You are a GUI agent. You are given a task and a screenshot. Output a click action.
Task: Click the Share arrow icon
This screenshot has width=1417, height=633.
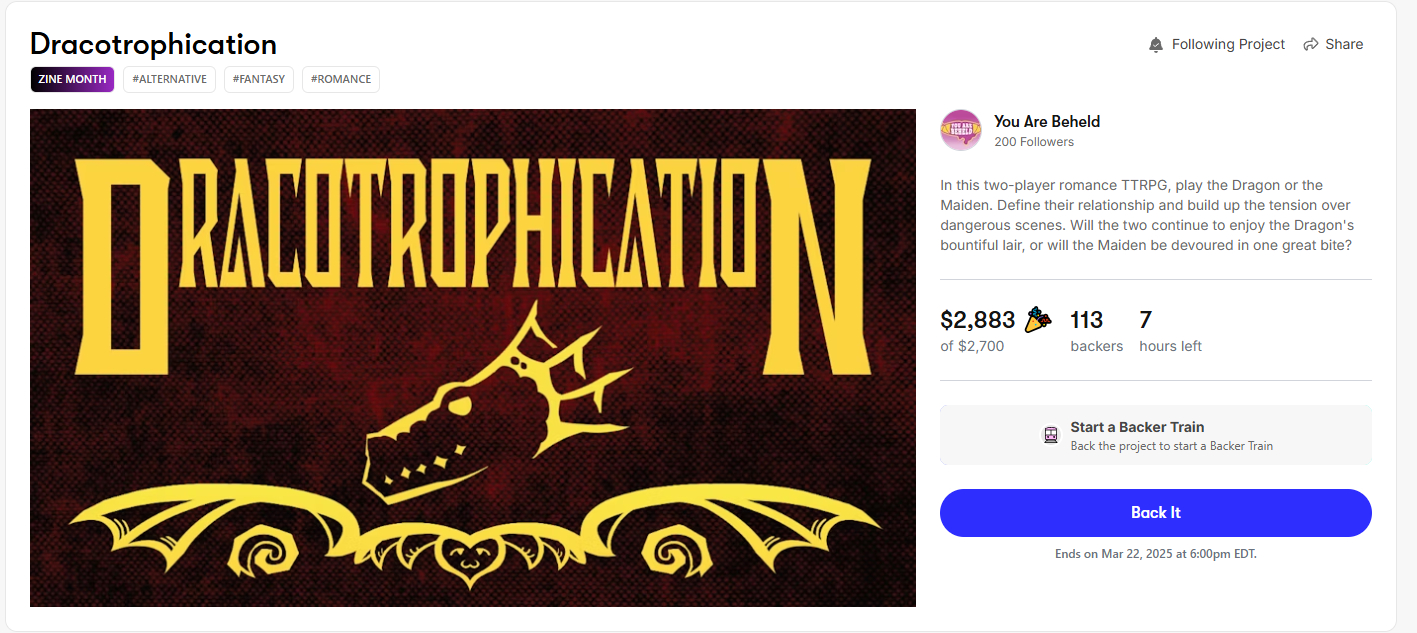1309,45
